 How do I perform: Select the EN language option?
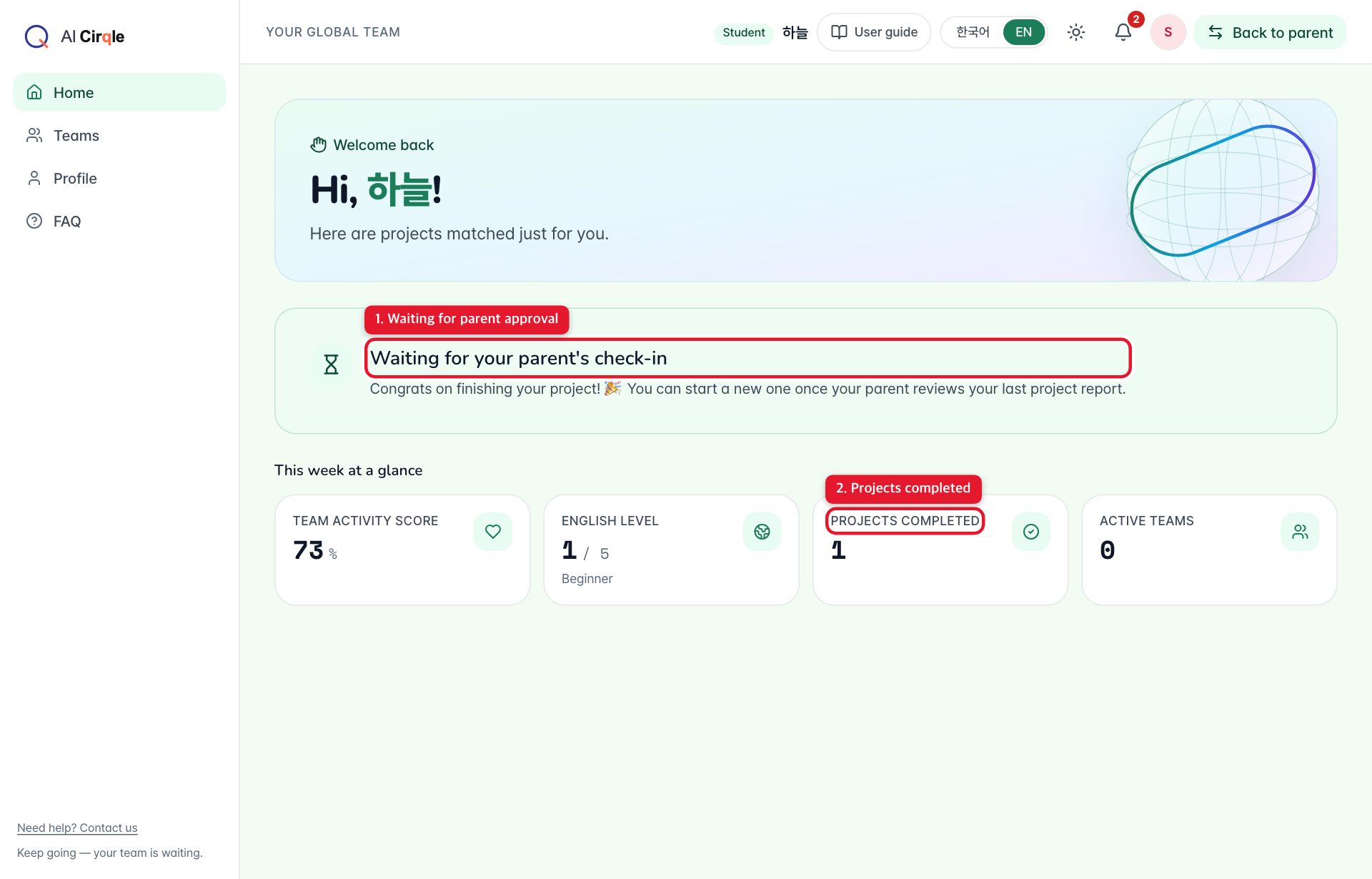point(1023,32)
